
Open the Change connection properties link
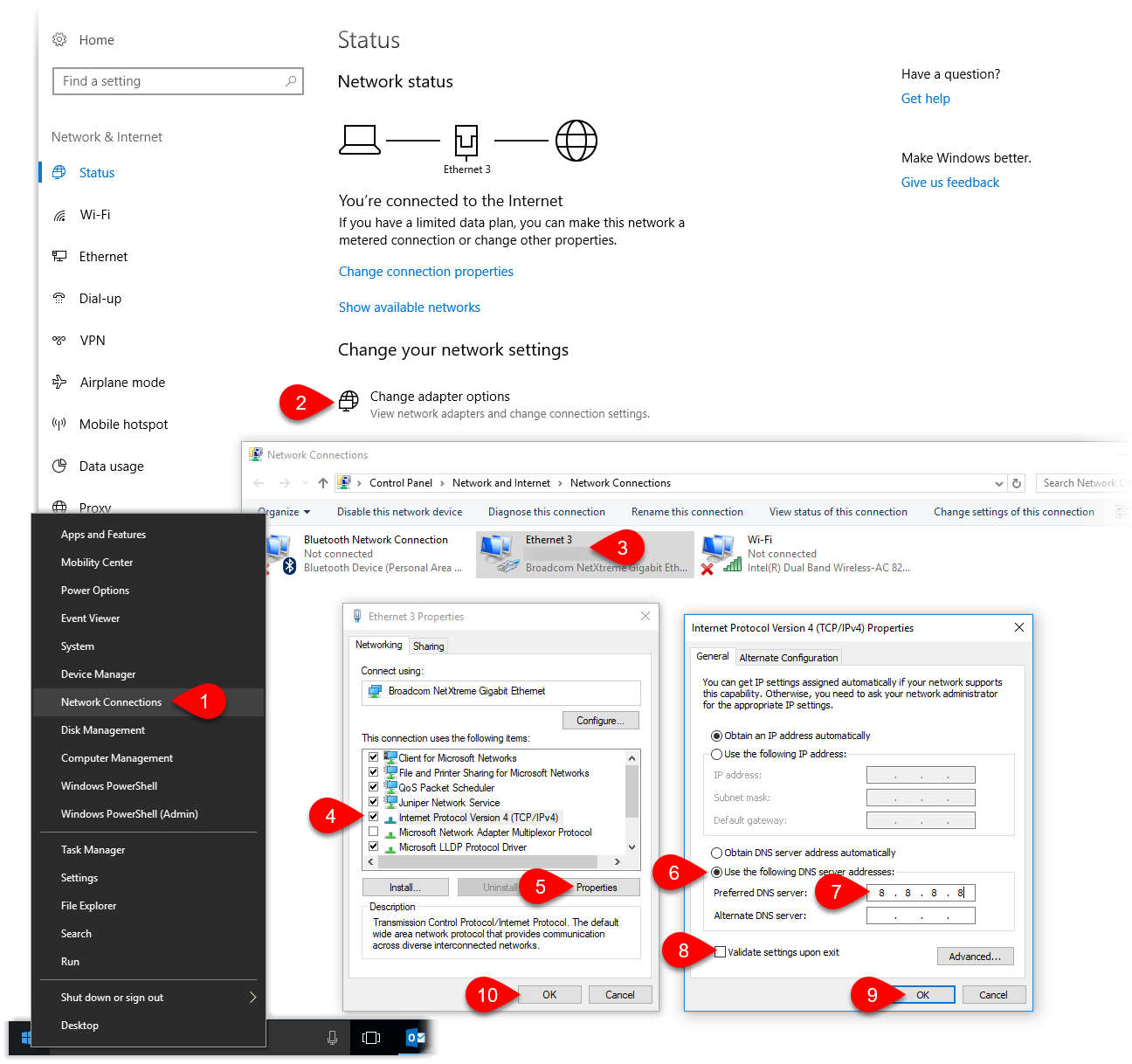[426, 272]
